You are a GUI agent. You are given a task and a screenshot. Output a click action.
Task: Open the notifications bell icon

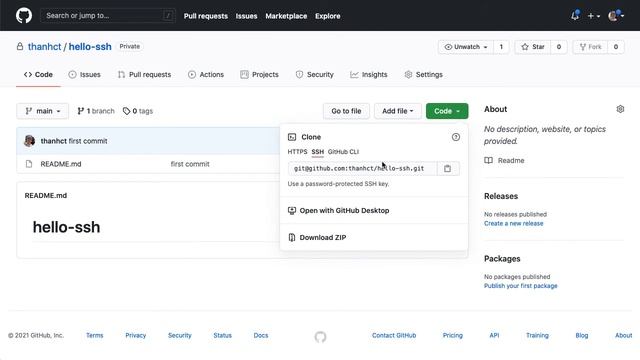pos(575,16)
